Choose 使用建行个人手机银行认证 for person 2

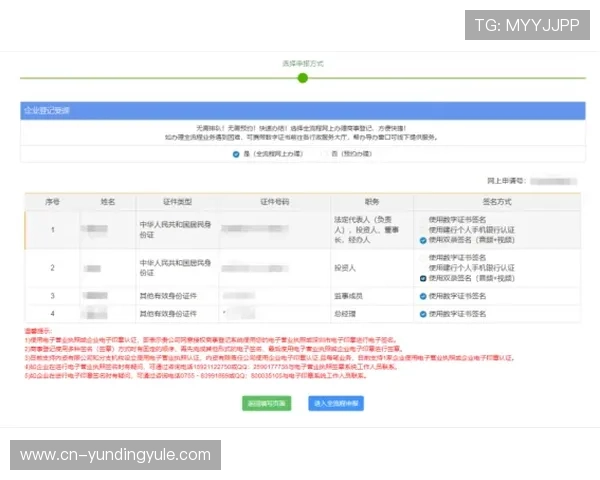(x=423, y=268)
